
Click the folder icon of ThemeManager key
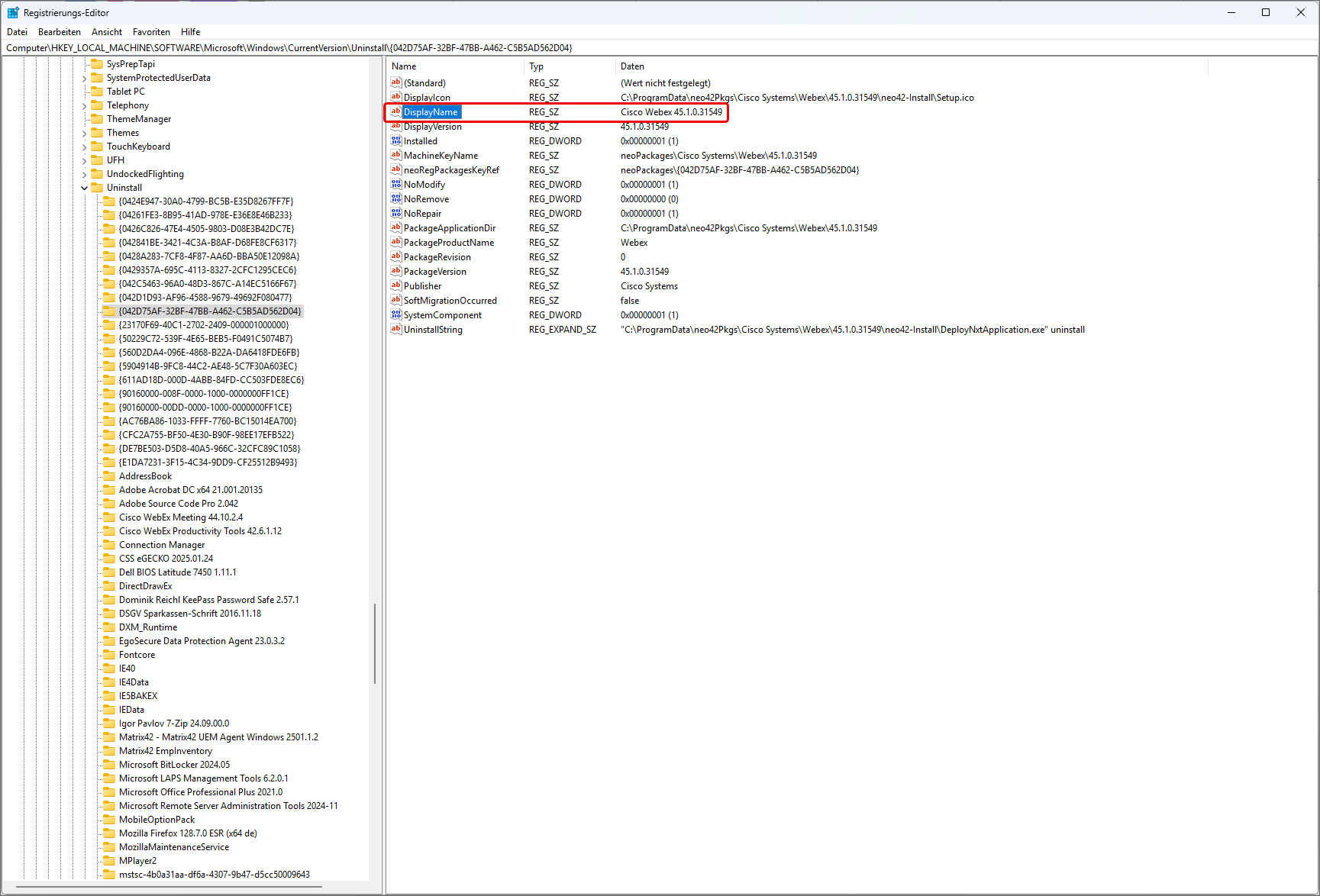(x=97, y=119)
